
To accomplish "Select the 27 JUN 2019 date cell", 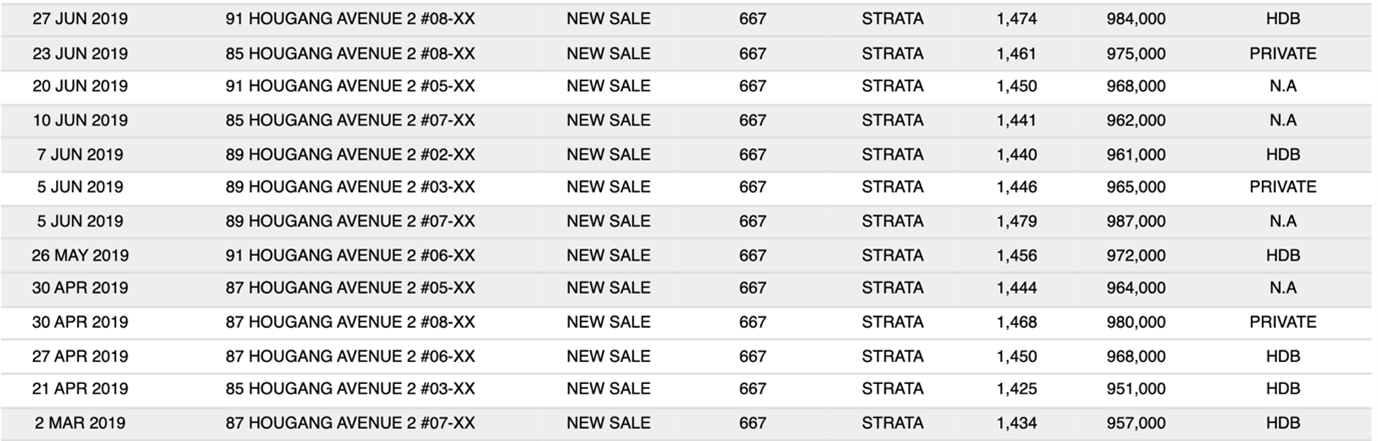I will [80, 19].
